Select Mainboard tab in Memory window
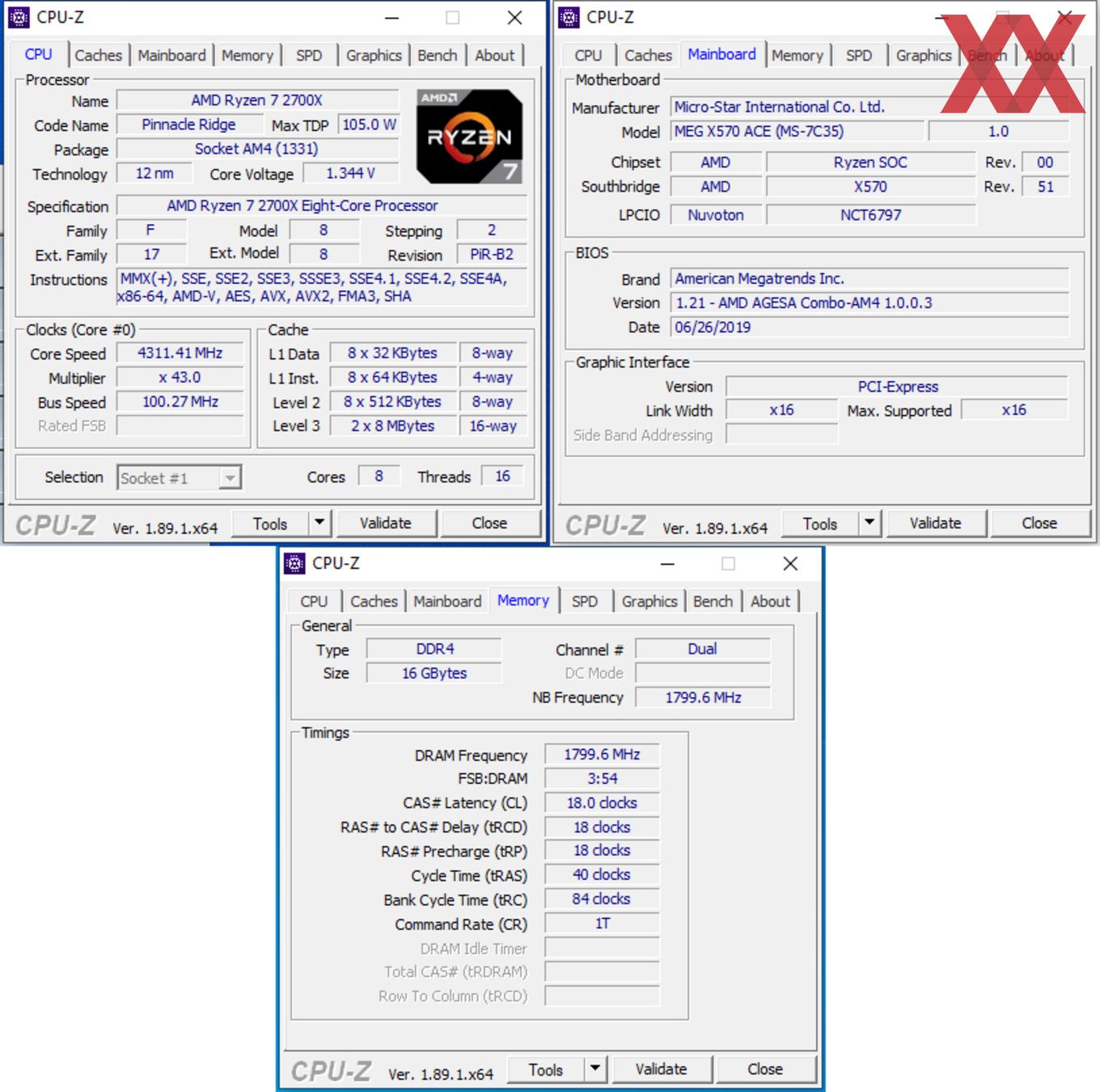The height and width of the screenshot is (1092, 1100). click(447, 601)
